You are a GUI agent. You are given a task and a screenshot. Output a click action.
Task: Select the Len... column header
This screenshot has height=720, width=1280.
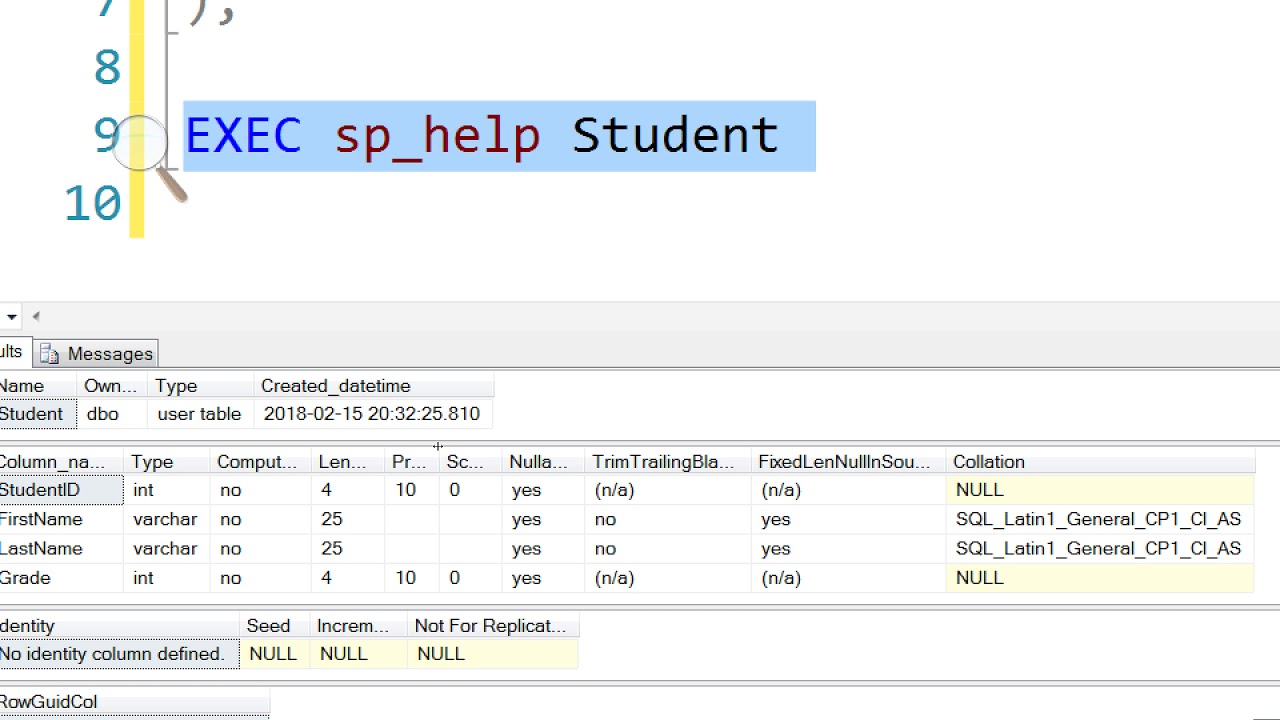click(349, 462)
